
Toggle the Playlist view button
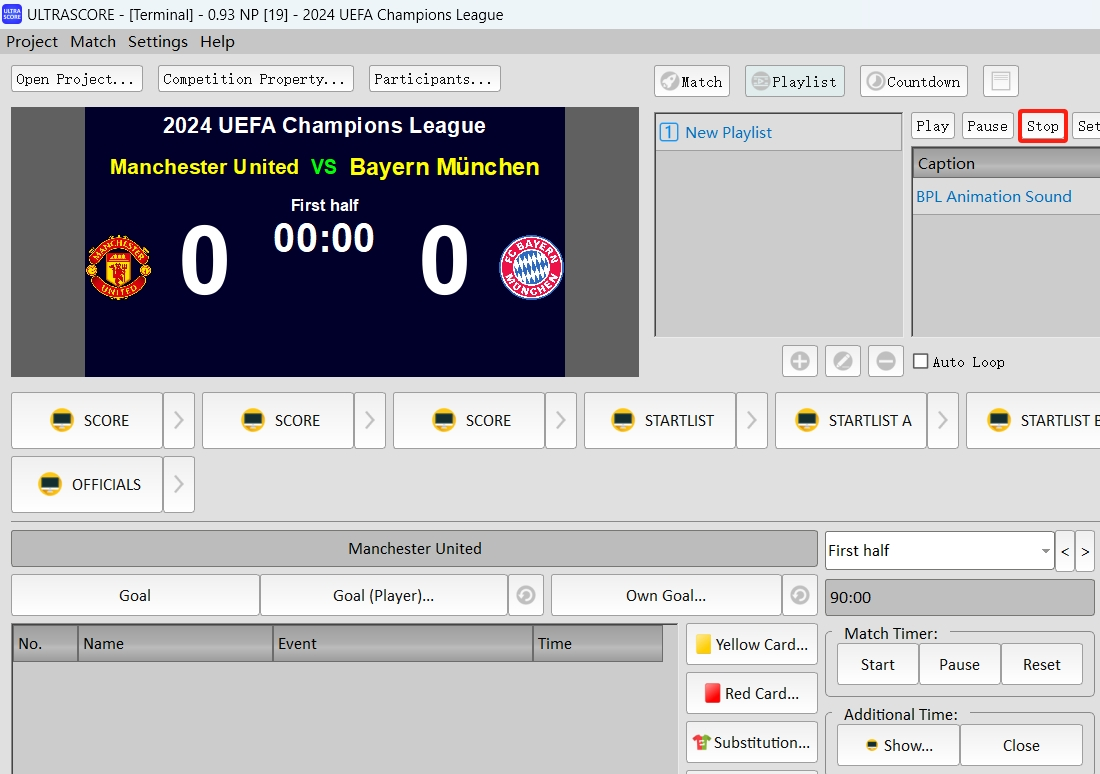(795, 82)
